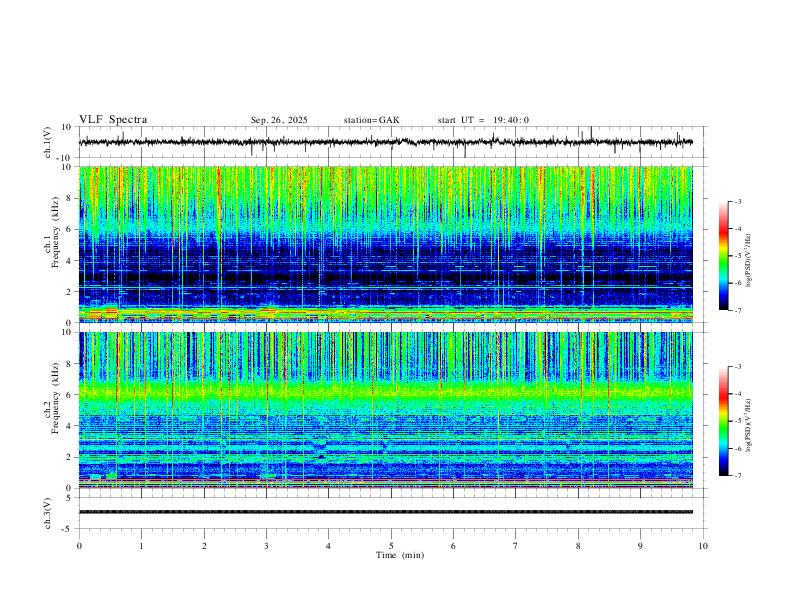Click the '0' tick on the time axis
This screenshot has height=612, width=792.
(x=79, y=546)
